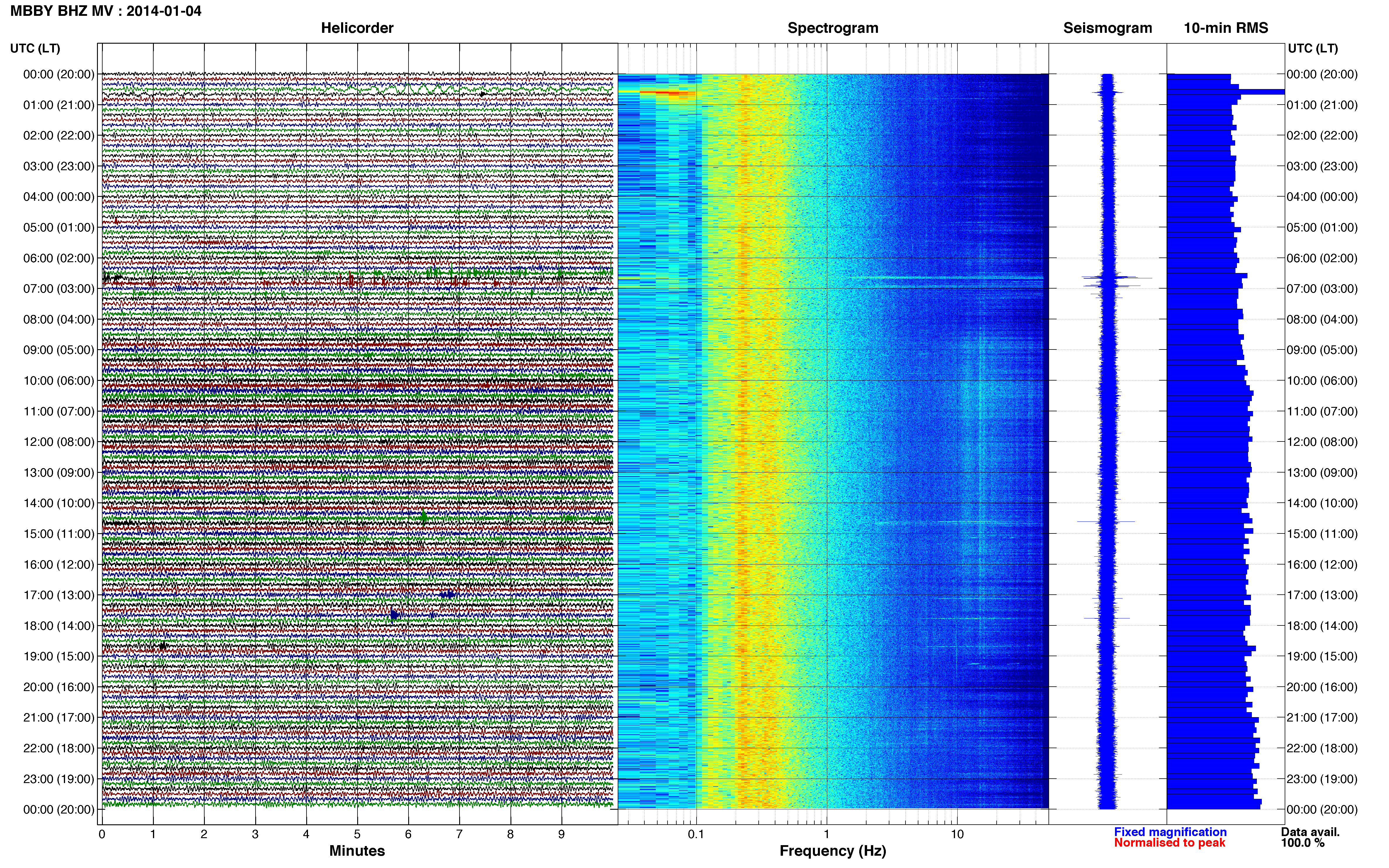Image resolution: width=1389 pixels, height=868 pixels.
Task: Click the title MBBY BHZ MV : 2014-01-04
Action: click(106, 11)
